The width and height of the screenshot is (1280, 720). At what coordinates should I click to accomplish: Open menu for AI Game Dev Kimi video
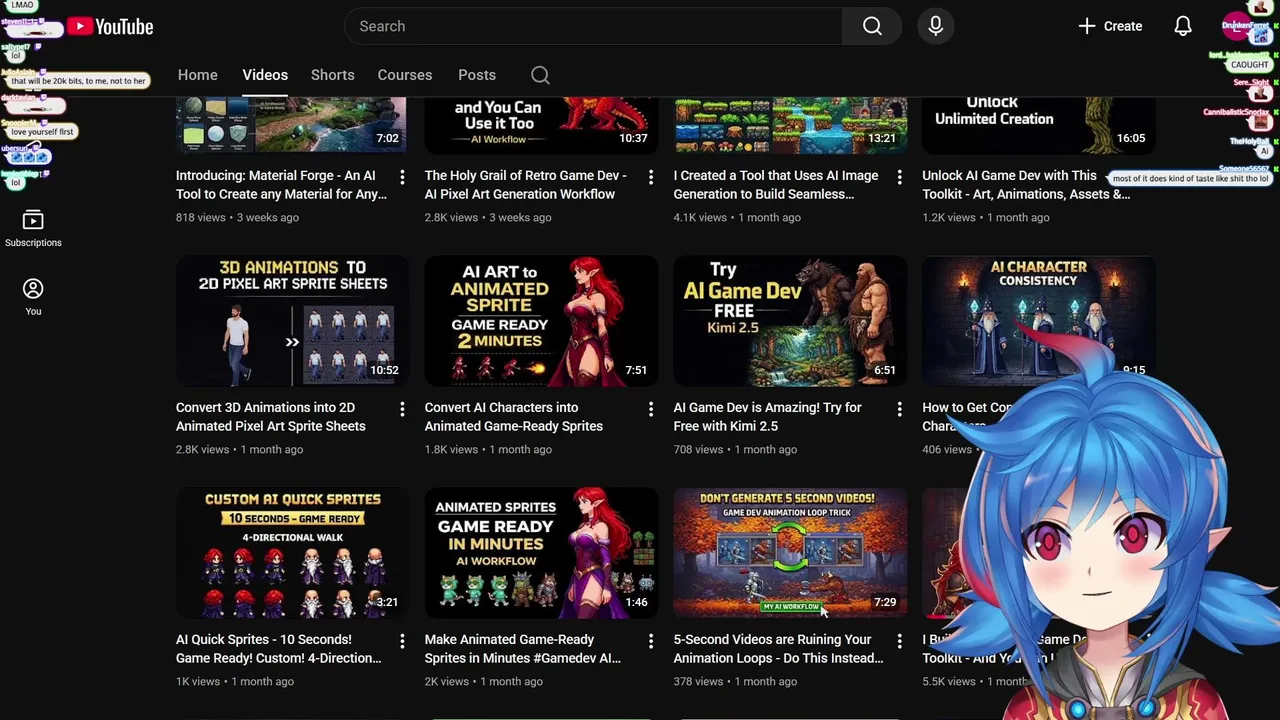[x=899, y=409]
